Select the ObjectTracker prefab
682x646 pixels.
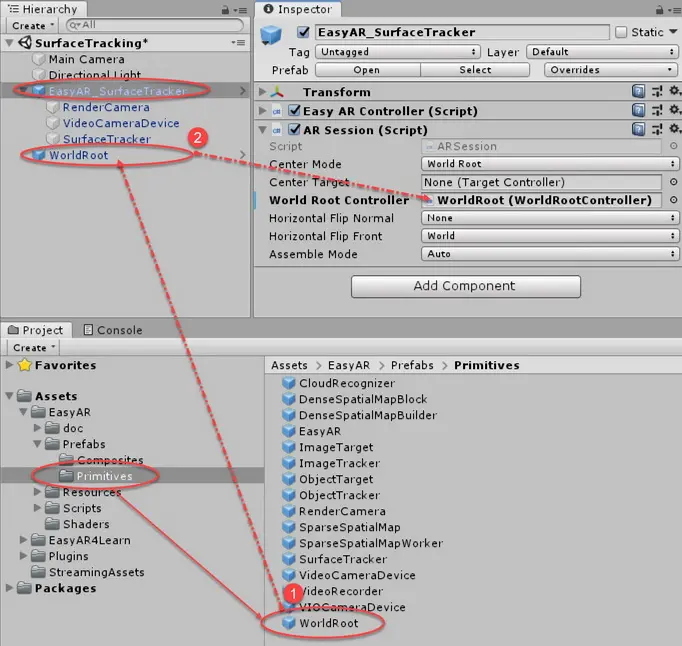click(x=331, y=495)
